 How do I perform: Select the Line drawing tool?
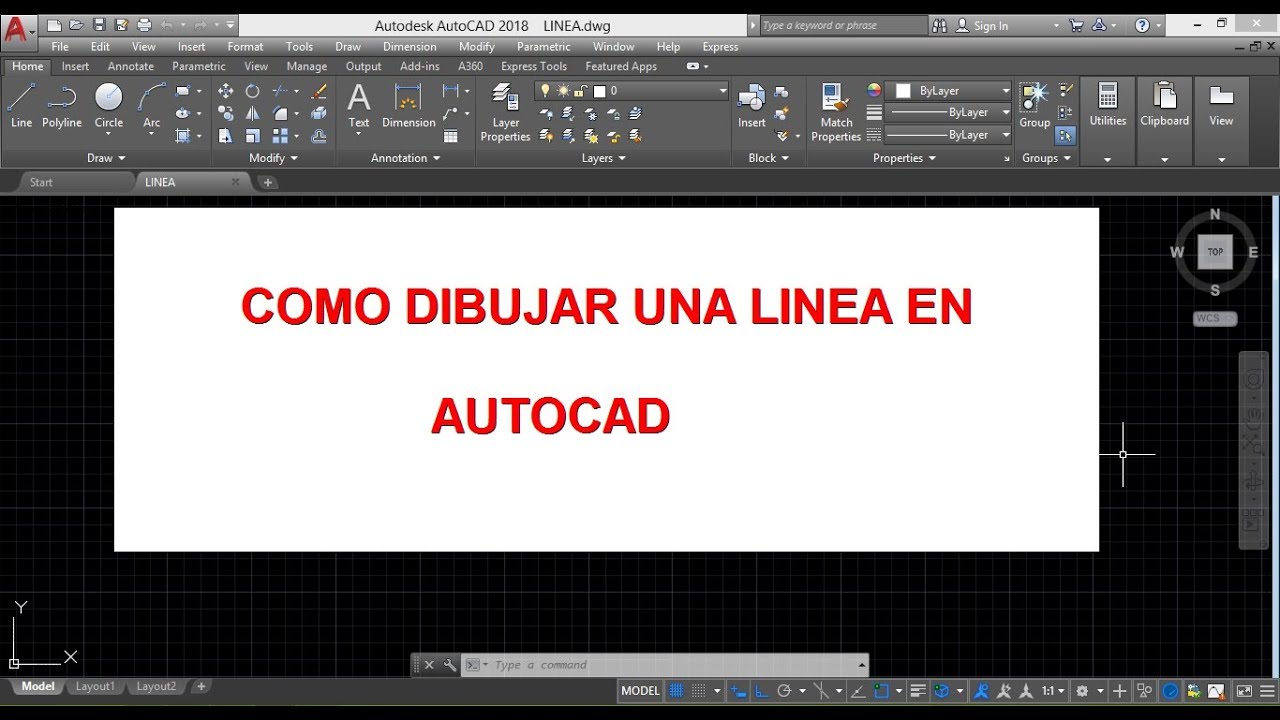pos(21,106)
